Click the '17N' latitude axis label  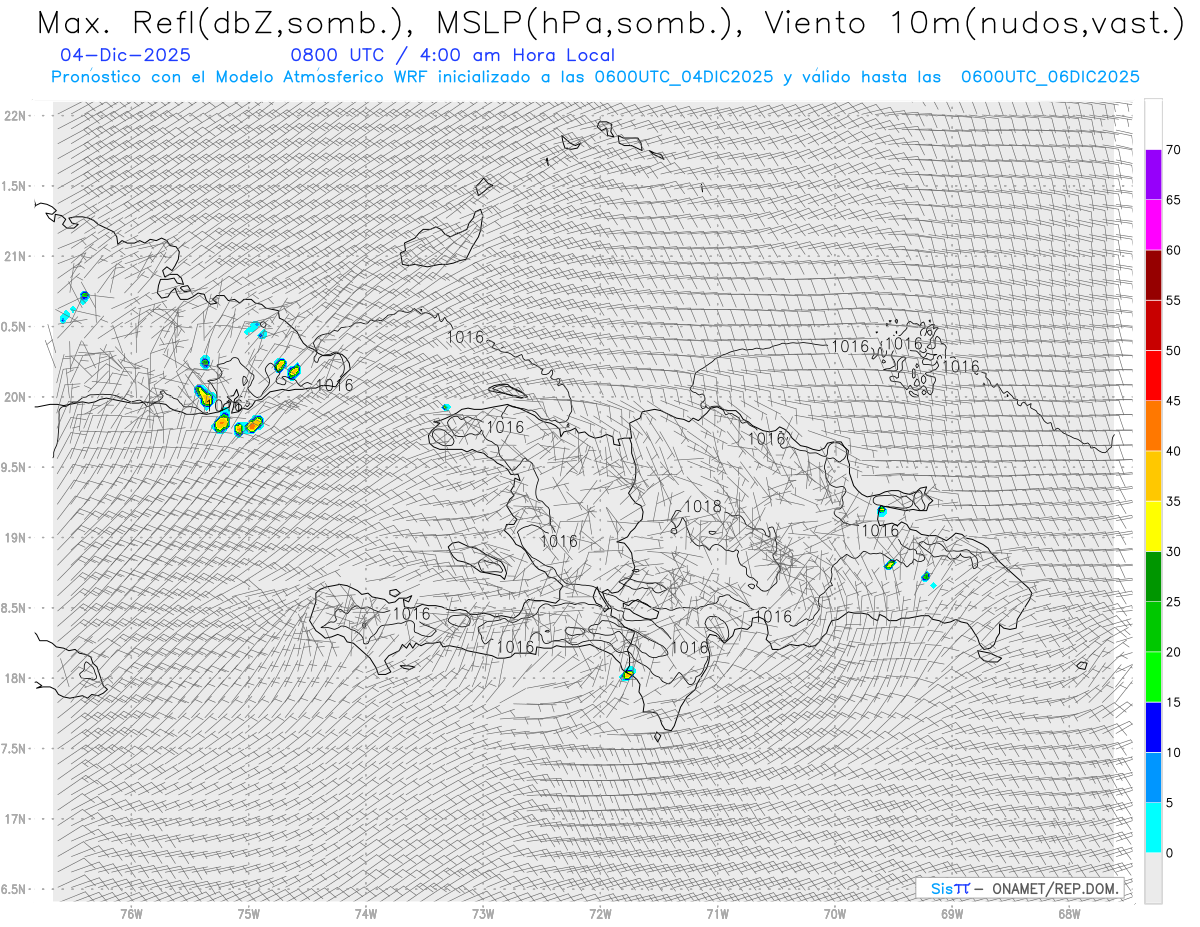click(14, 819)
